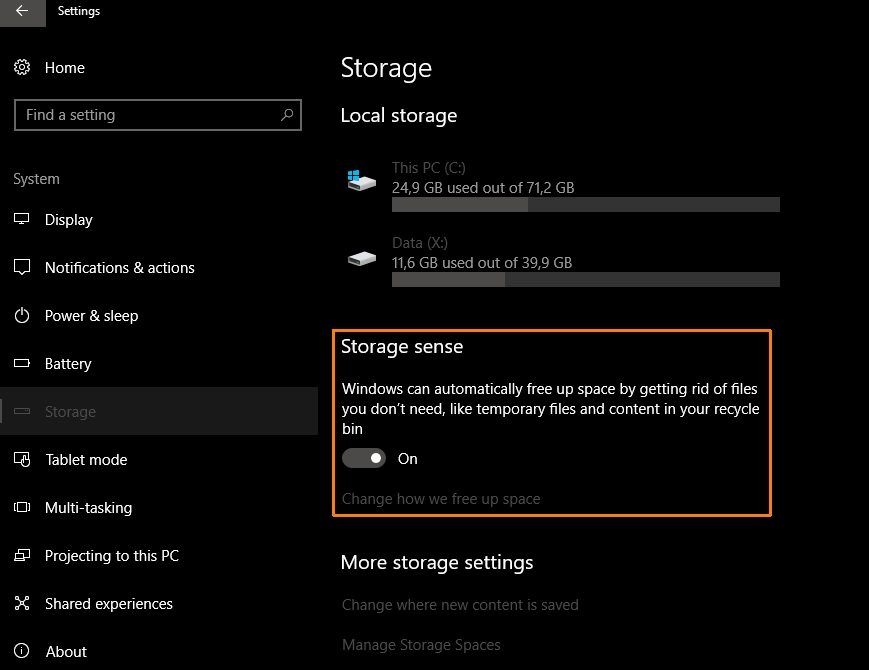
Task: Go to Projecting to this PC
Action: pyautogui.click(x=111, y=556)
